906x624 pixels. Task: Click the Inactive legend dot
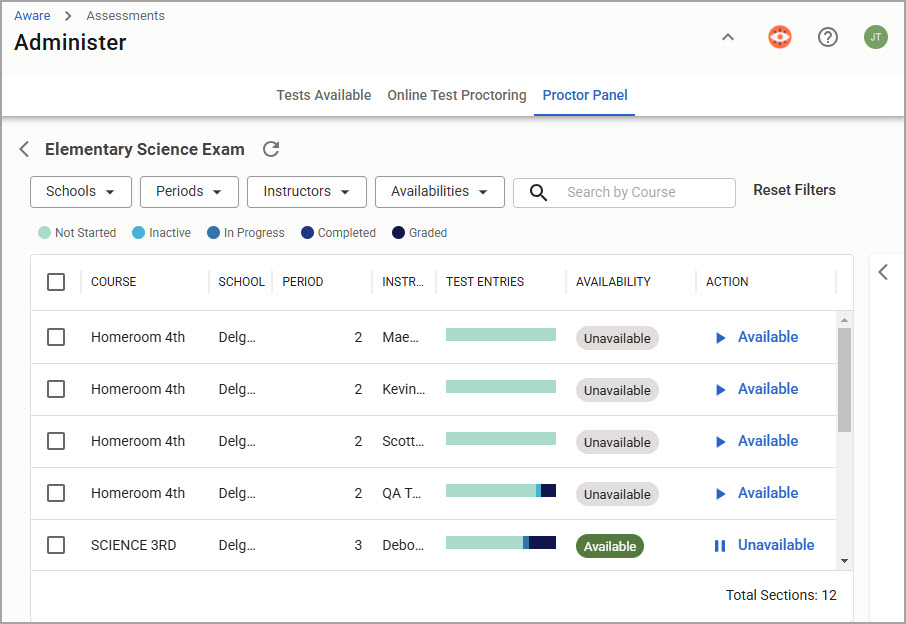138,233
